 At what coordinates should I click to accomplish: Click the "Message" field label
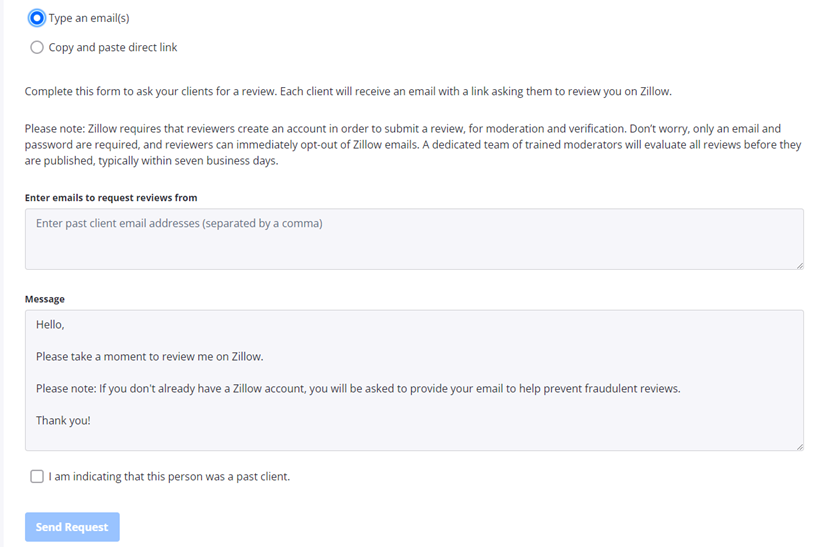pos(45,299)
